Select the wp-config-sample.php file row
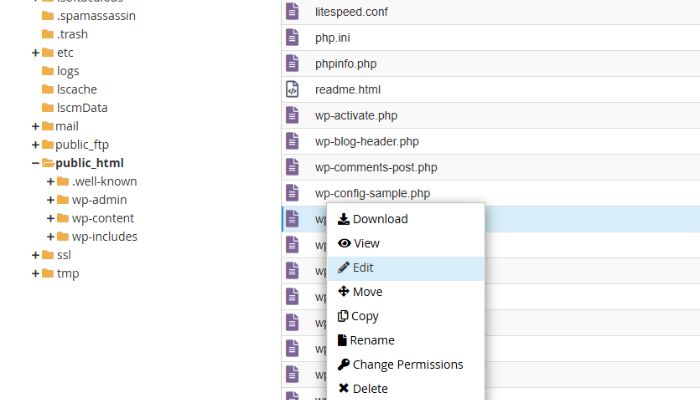700x400 pixels. 372,193
